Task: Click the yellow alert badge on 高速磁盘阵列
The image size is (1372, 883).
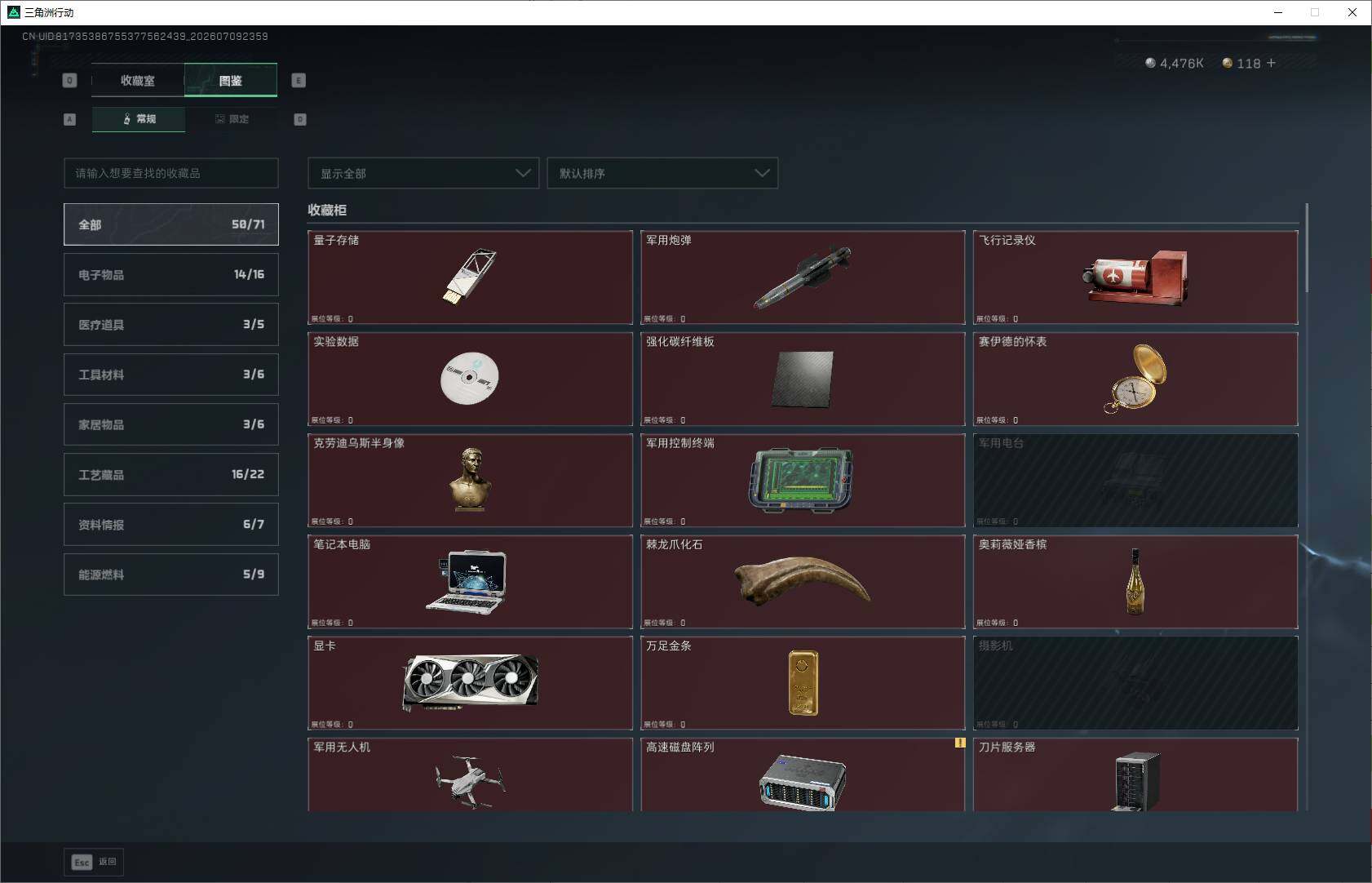Action: point(960,743)
